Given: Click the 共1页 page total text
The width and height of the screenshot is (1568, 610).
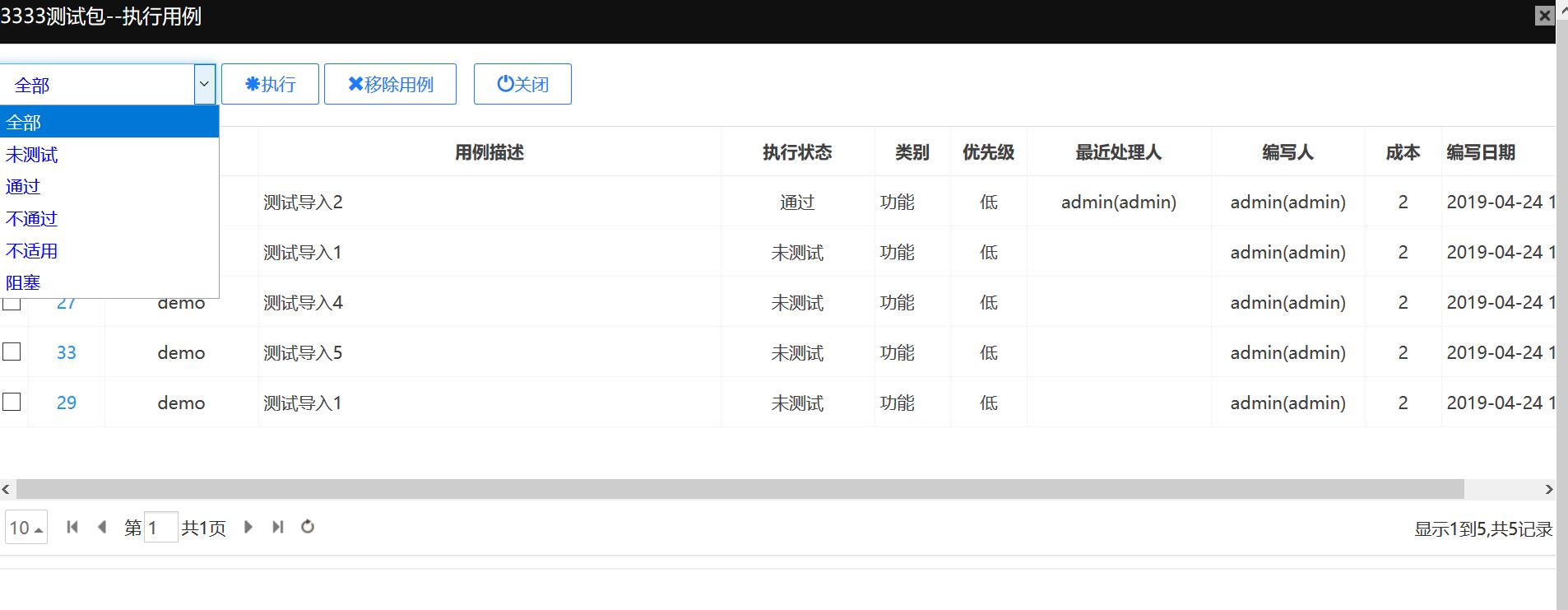Looking at the screenshot, I should [204, 529].
